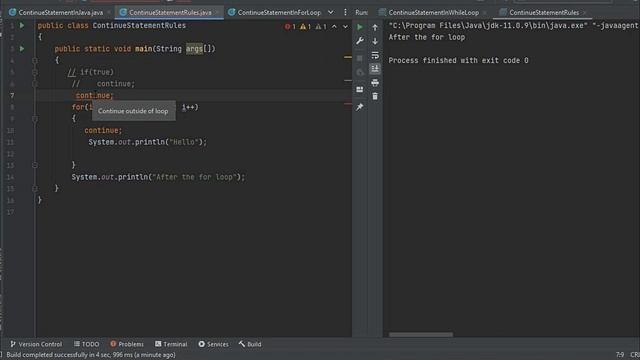Rerun the program with green play button
Viewport: 640px width, 360px height.
(x=360, y=27)
